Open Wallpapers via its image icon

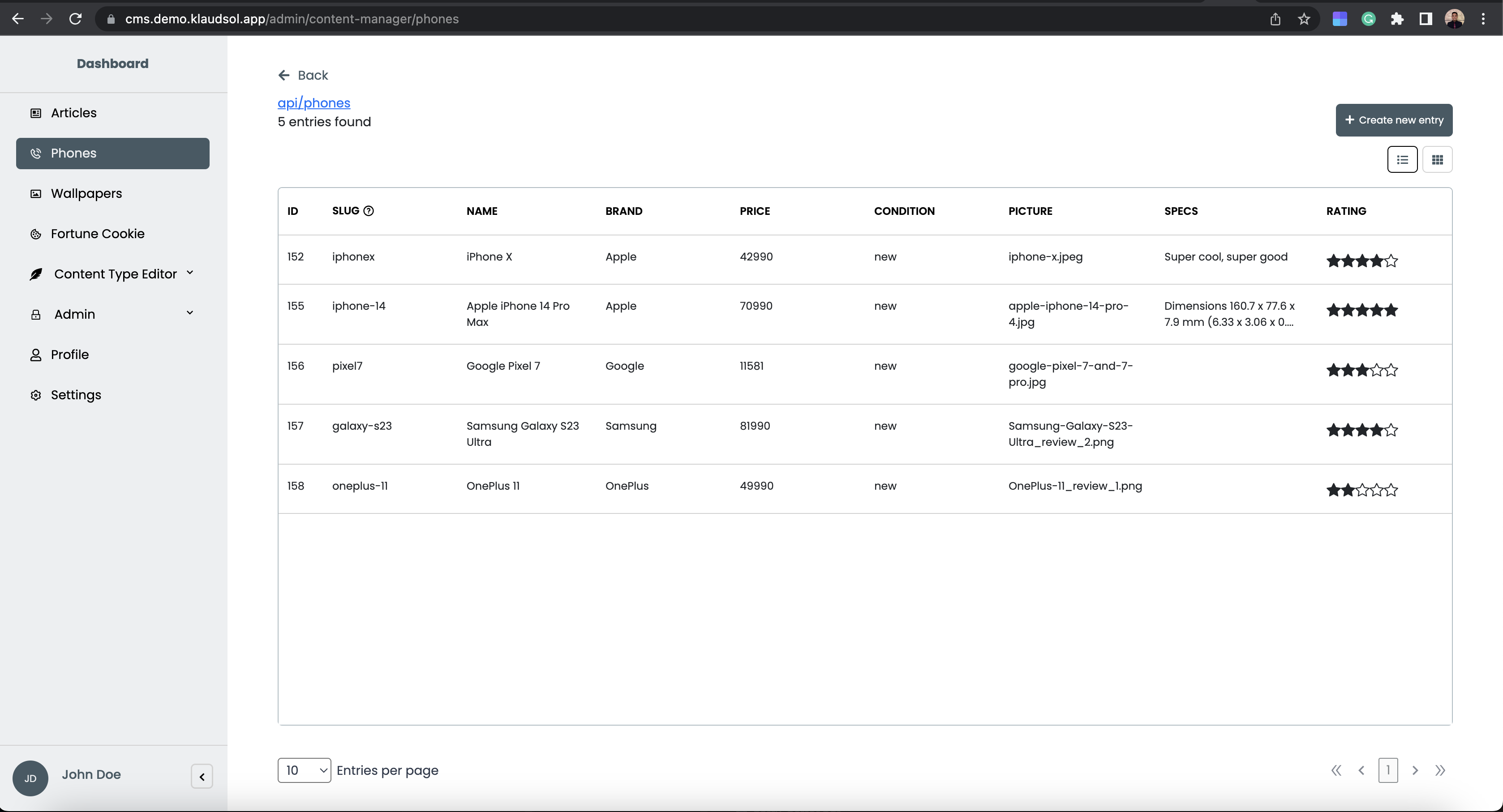pyautogui.click(x=35, y=193)
